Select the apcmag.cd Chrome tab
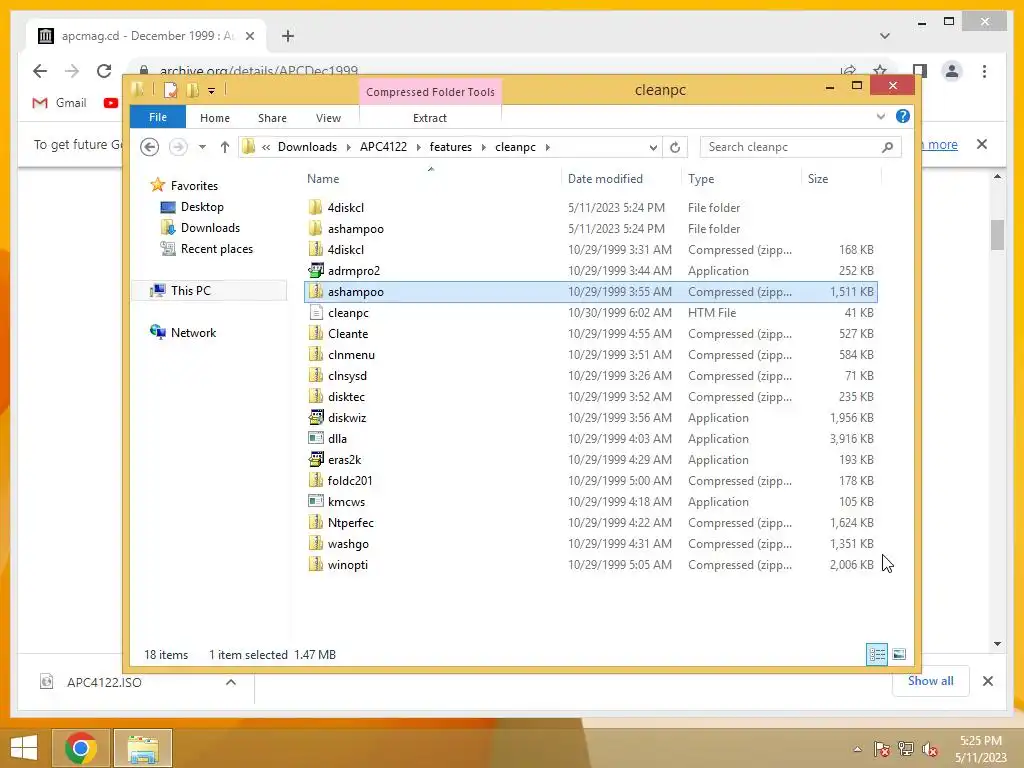 point(146,36)
